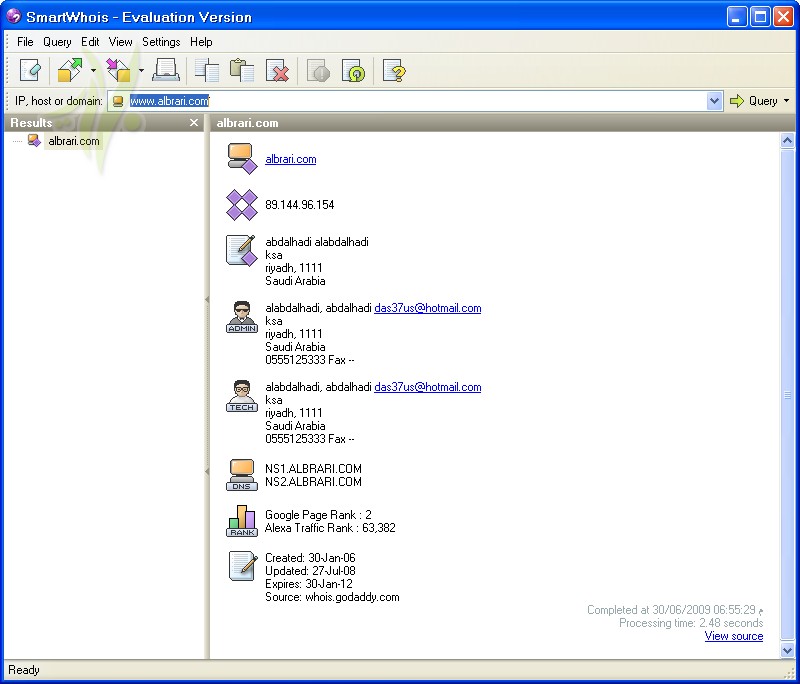Click the Updated: 27-Jul-08 line
The height and width of the screenshot is (684, 800).
click(310, 571)
